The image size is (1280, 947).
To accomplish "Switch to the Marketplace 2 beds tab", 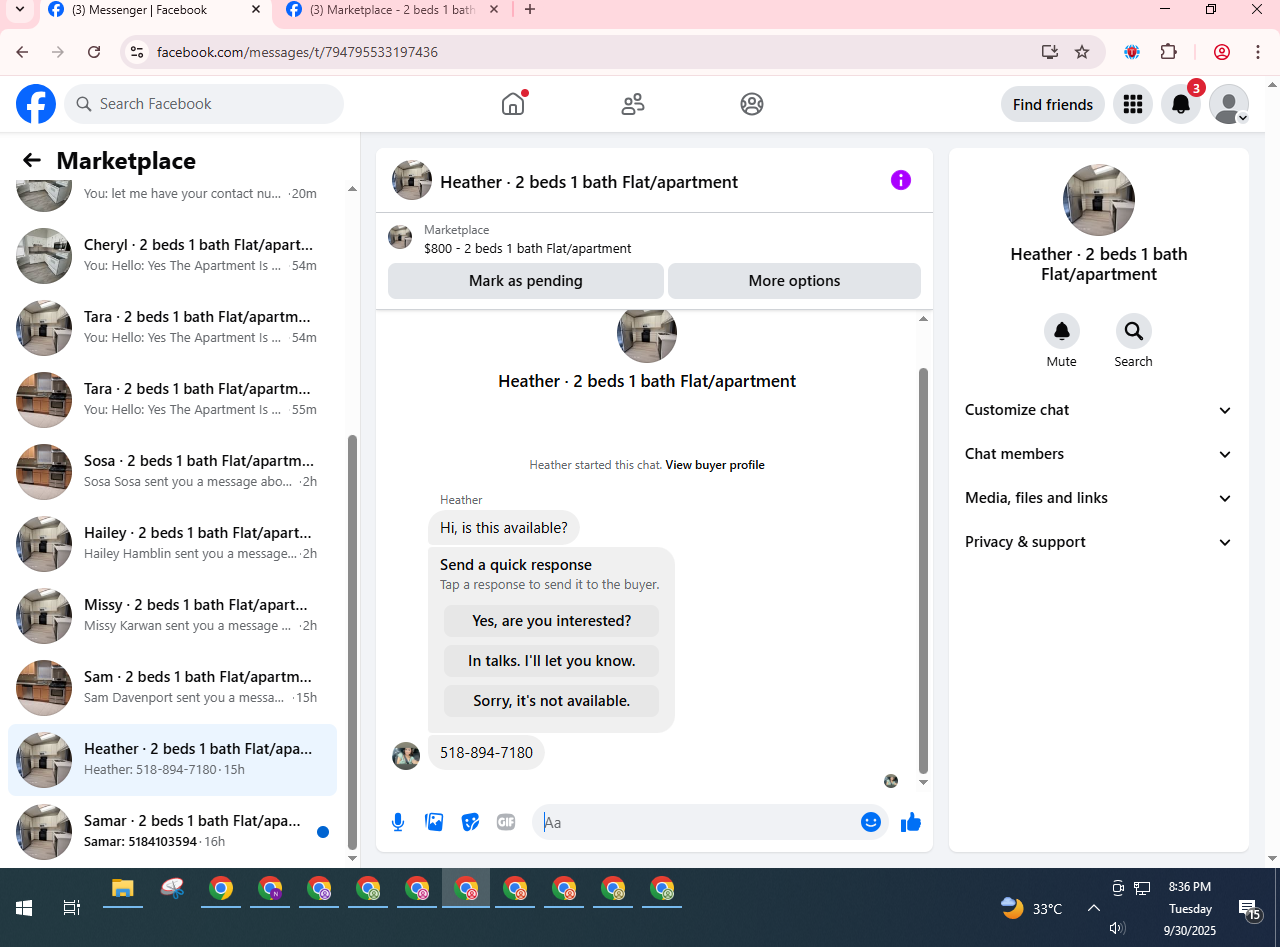I will 392,10.
